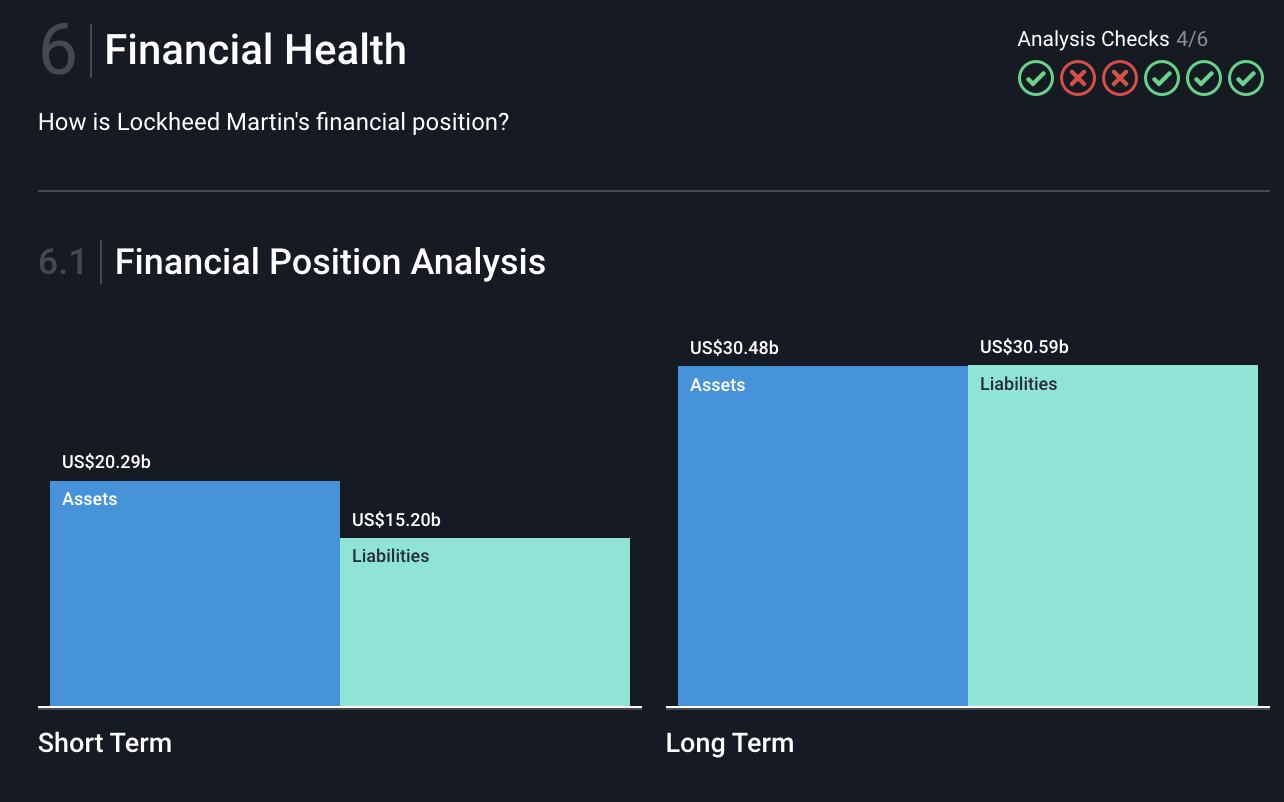
Task: Click the fifth analysis check icon
Action: pyautogui.click(x=1204, y=78)
